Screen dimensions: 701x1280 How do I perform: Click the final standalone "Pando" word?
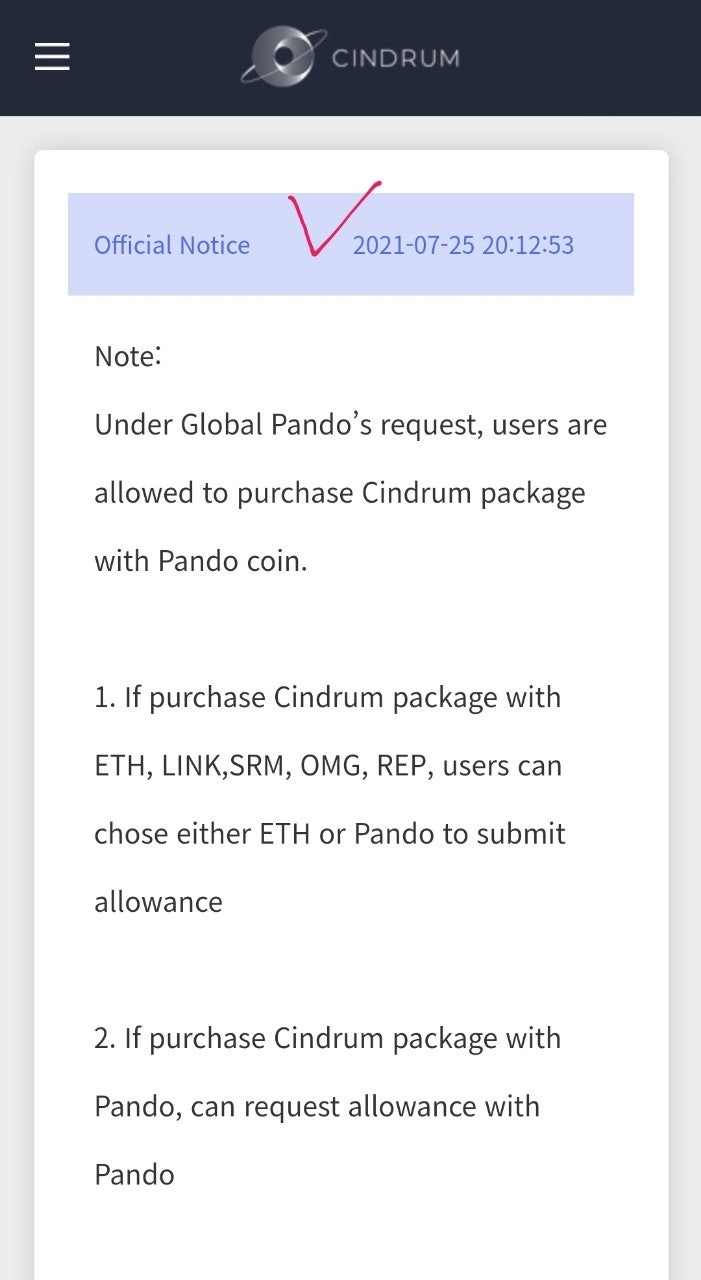click(x=134, y=1174)
